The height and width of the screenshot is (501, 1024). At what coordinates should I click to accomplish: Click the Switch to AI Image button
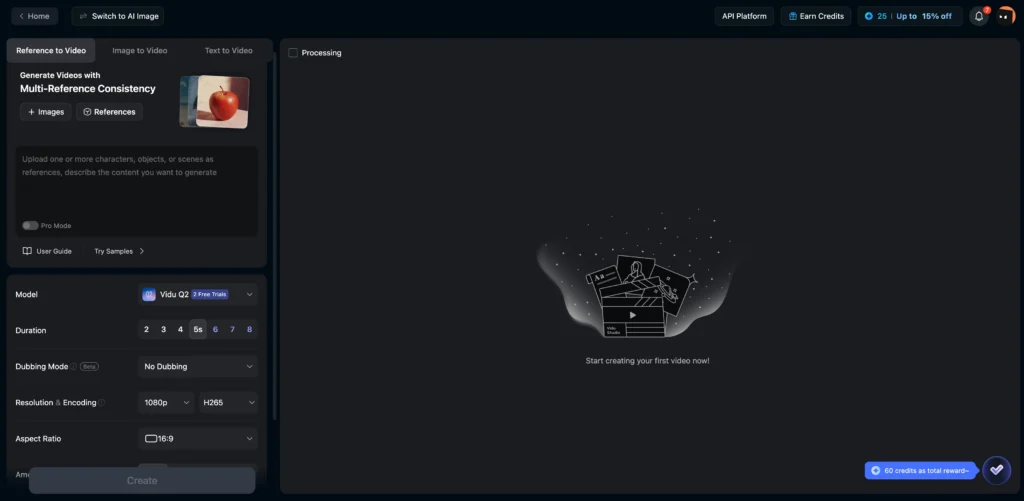click(x=117, y=16)
